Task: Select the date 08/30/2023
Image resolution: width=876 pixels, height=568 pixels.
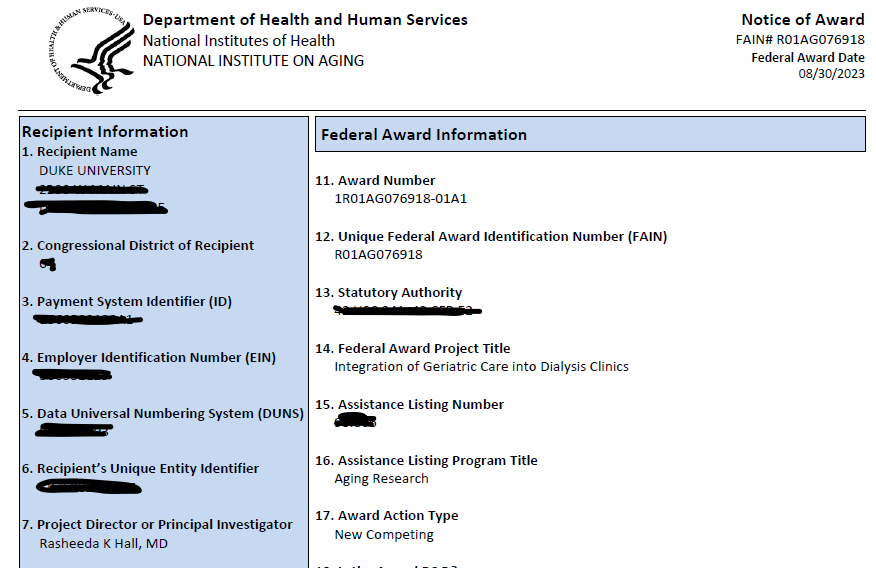Action: tap(831, 74)
